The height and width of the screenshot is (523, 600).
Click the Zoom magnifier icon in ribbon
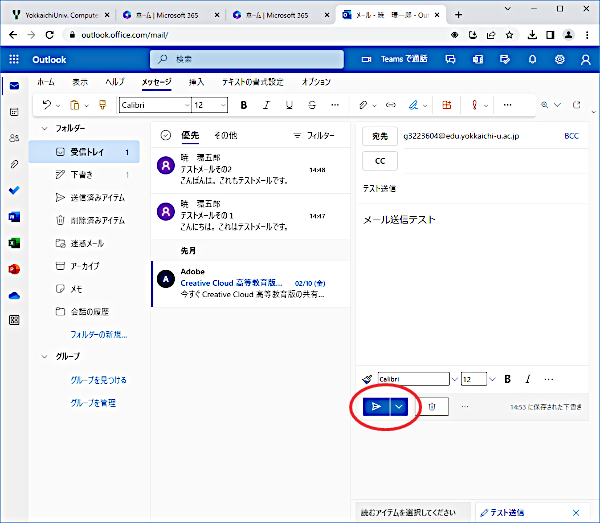[545, 105]
